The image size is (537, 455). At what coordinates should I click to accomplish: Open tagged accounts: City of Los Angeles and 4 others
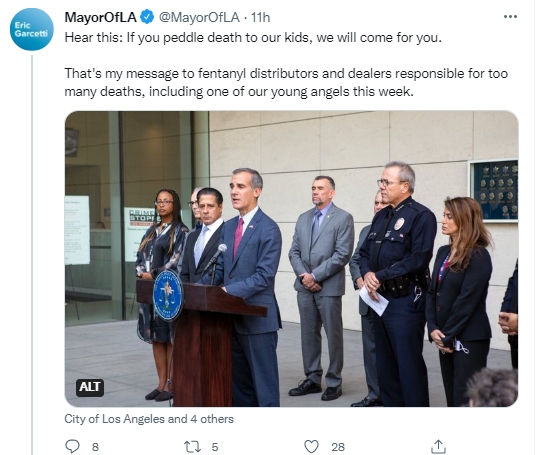coord(149,419)
